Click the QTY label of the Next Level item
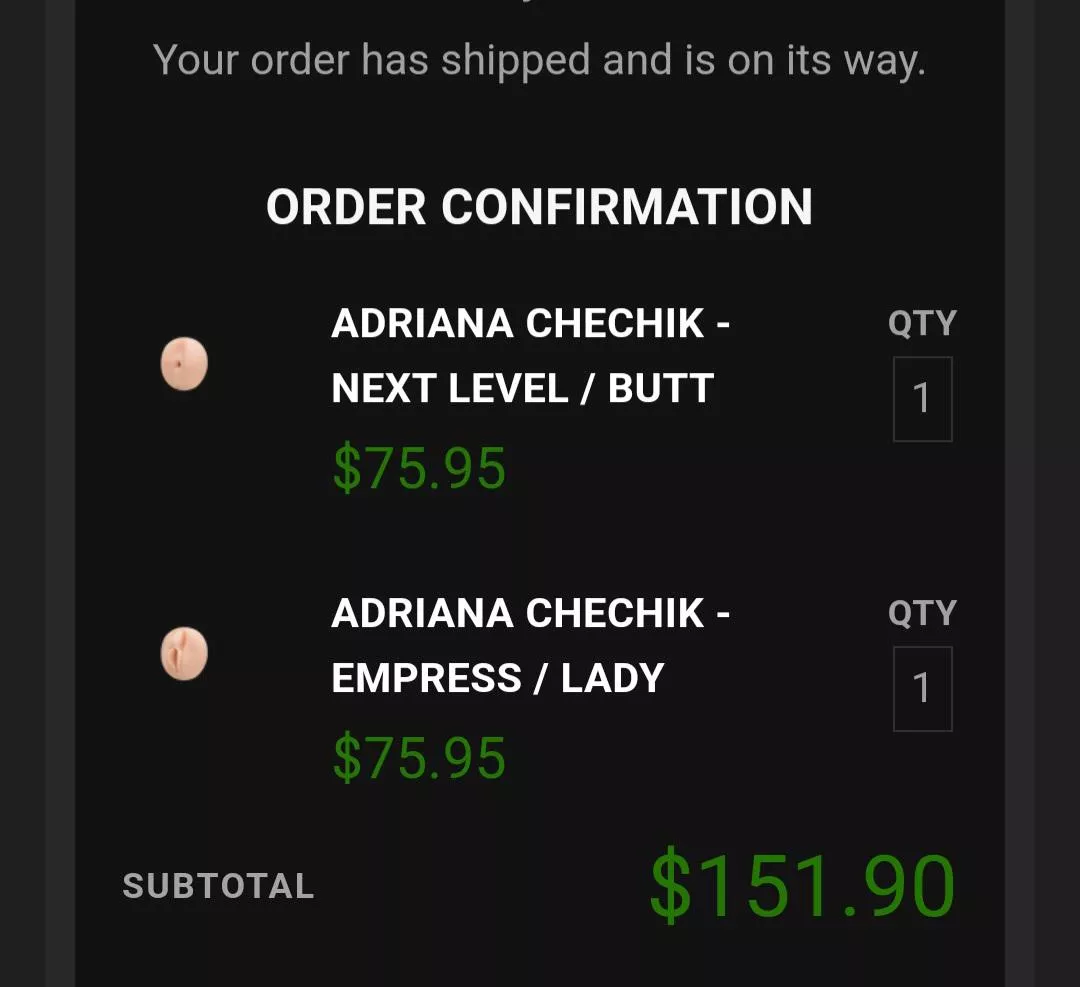1080x987 pixels. coord(922,323)
